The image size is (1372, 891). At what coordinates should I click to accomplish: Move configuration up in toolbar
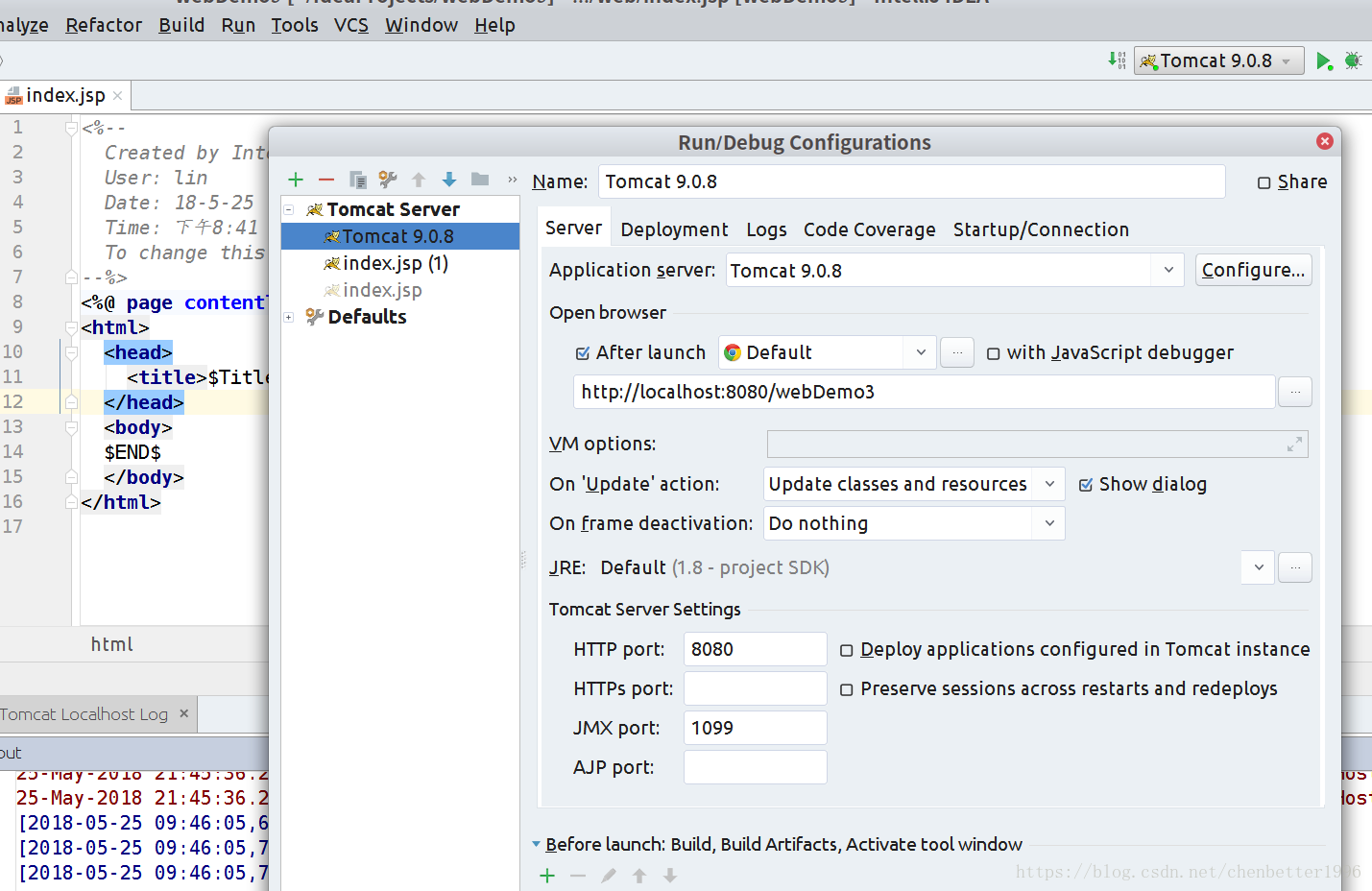[419, 180]
